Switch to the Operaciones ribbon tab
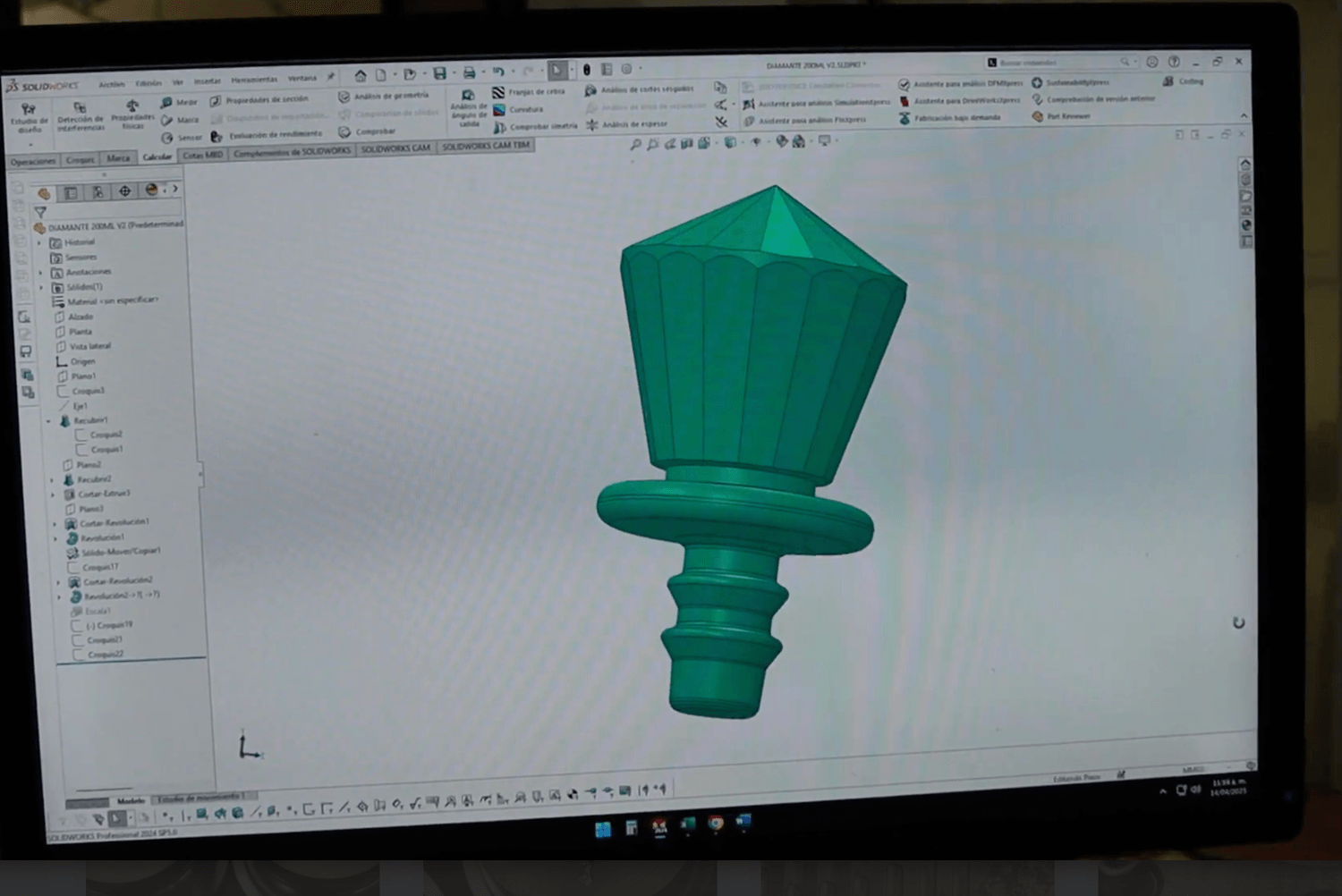The width and height of the screenshot is (1342, 896). click(33, 162)
